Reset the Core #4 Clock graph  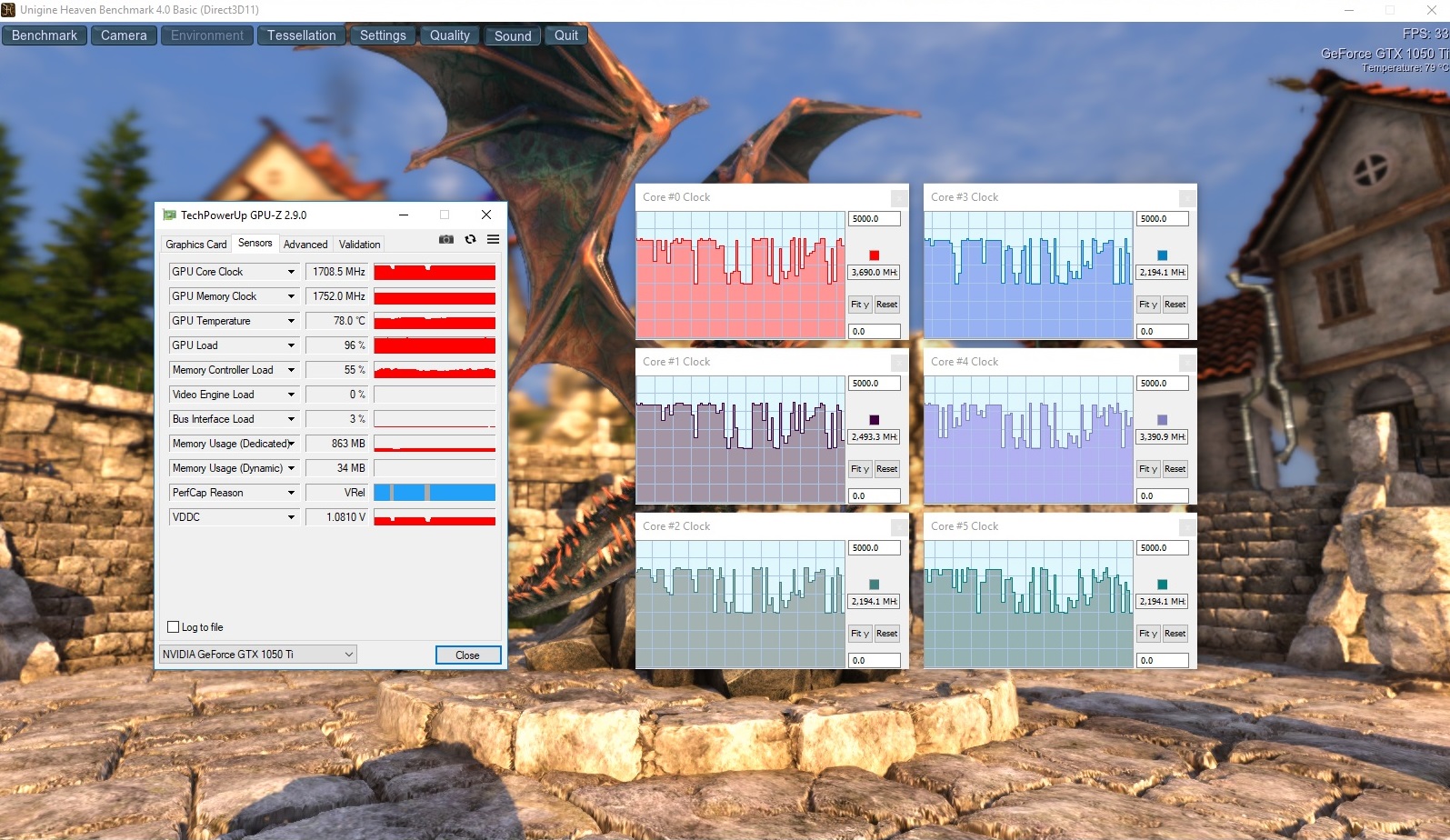point(1175,469)
